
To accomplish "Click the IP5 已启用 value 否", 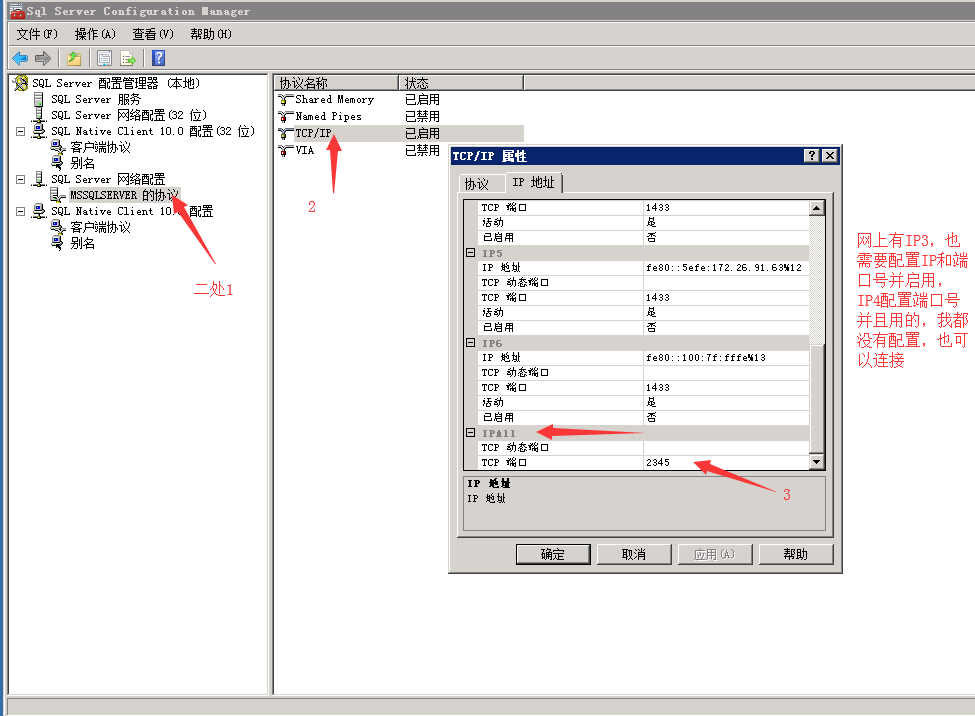I will (726, 327).
